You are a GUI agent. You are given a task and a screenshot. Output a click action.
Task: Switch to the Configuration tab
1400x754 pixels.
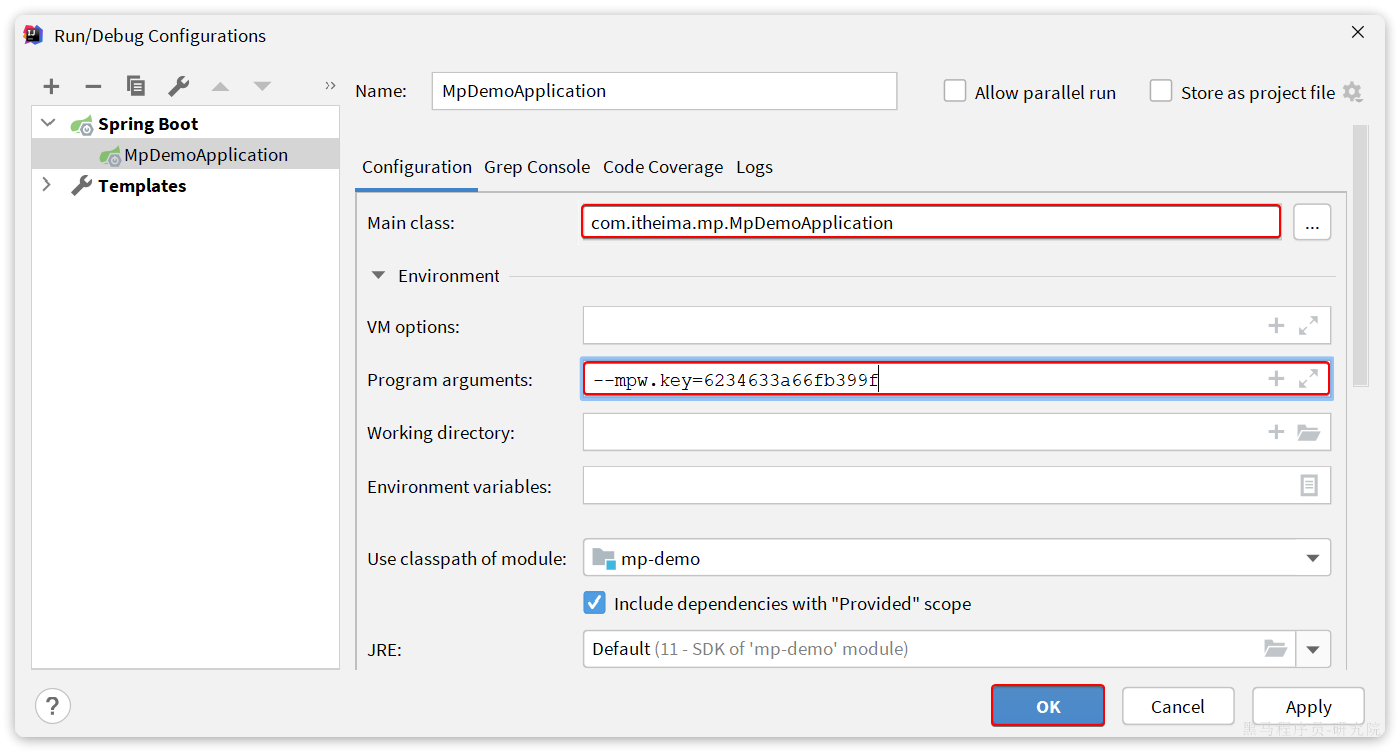(417, 167)
